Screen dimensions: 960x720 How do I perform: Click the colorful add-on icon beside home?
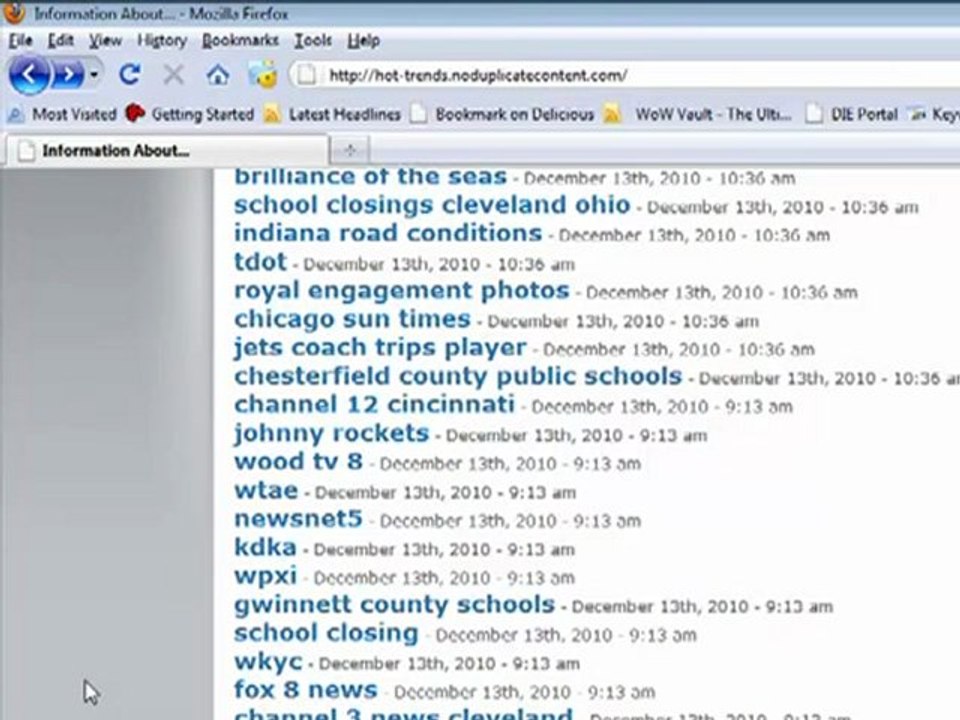(x=263, y=75)
